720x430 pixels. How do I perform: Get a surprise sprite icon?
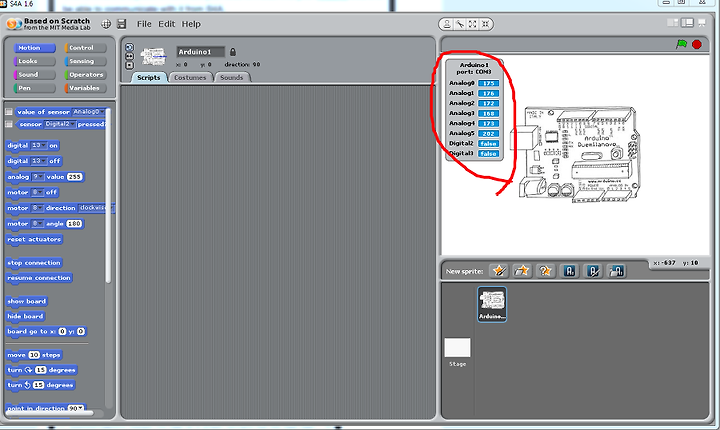[545, 271]
